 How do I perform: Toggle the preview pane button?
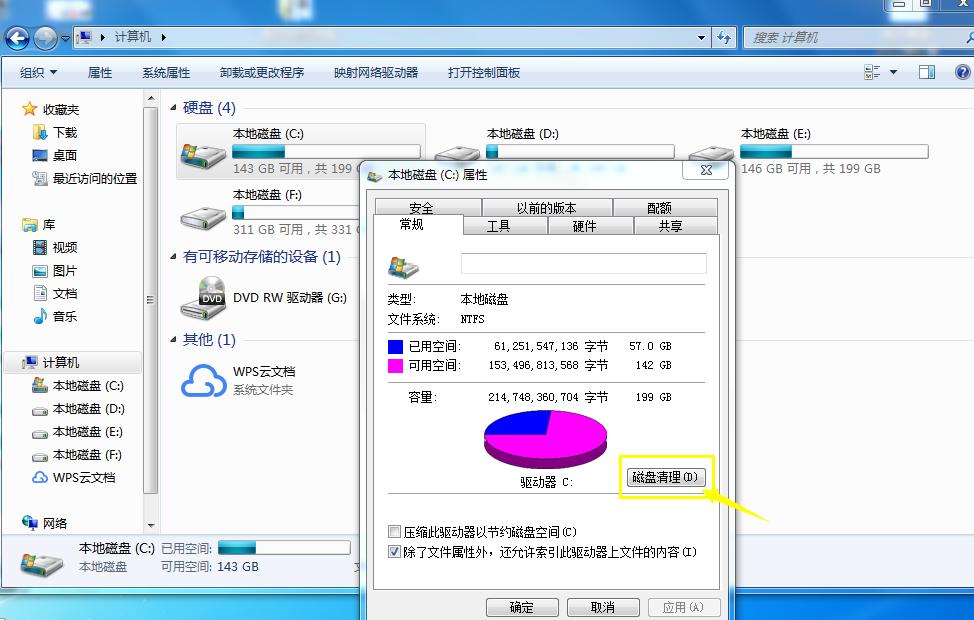[925, 71]
